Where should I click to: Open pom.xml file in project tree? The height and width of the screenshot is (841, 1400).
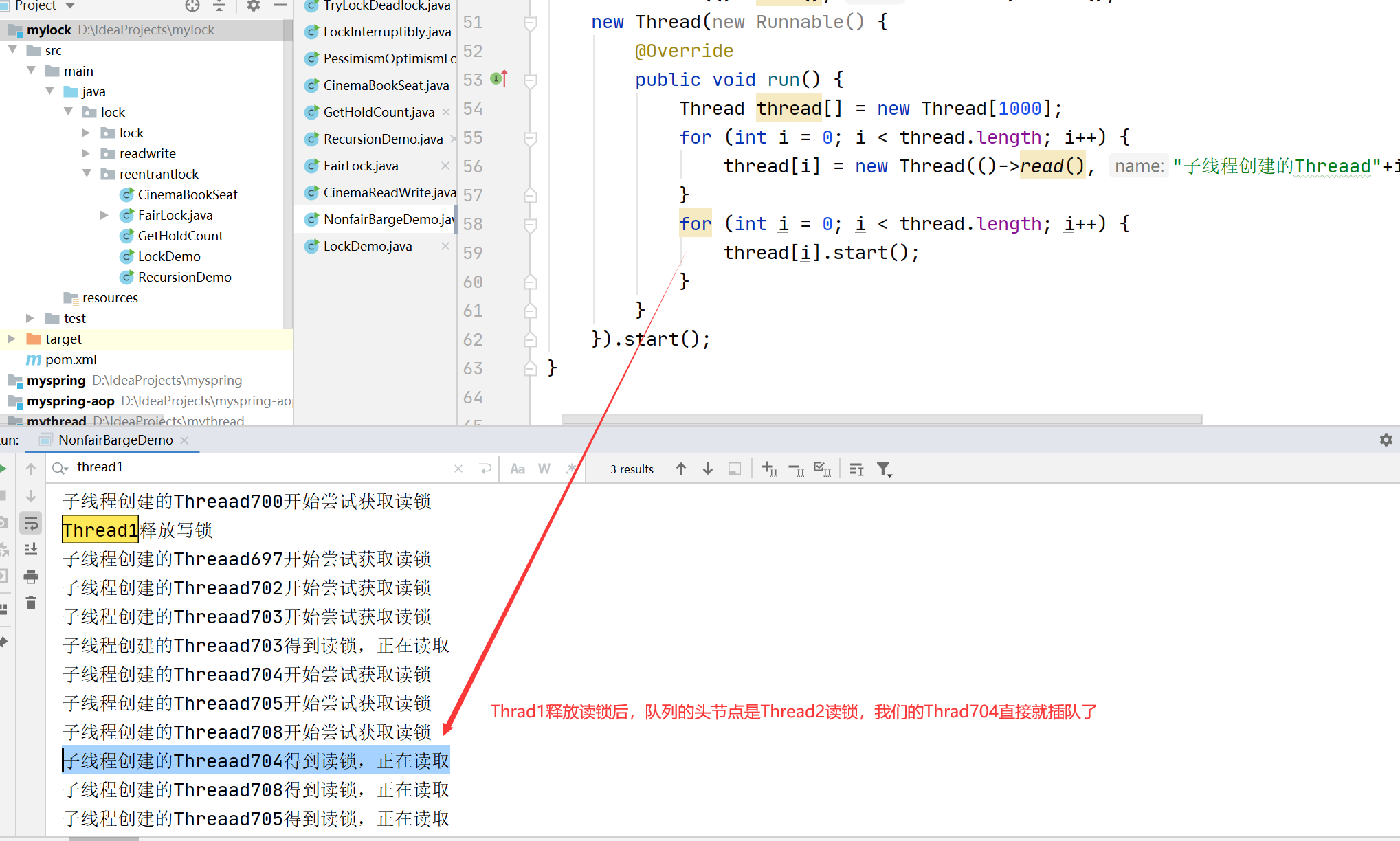[x=70, y=359]
